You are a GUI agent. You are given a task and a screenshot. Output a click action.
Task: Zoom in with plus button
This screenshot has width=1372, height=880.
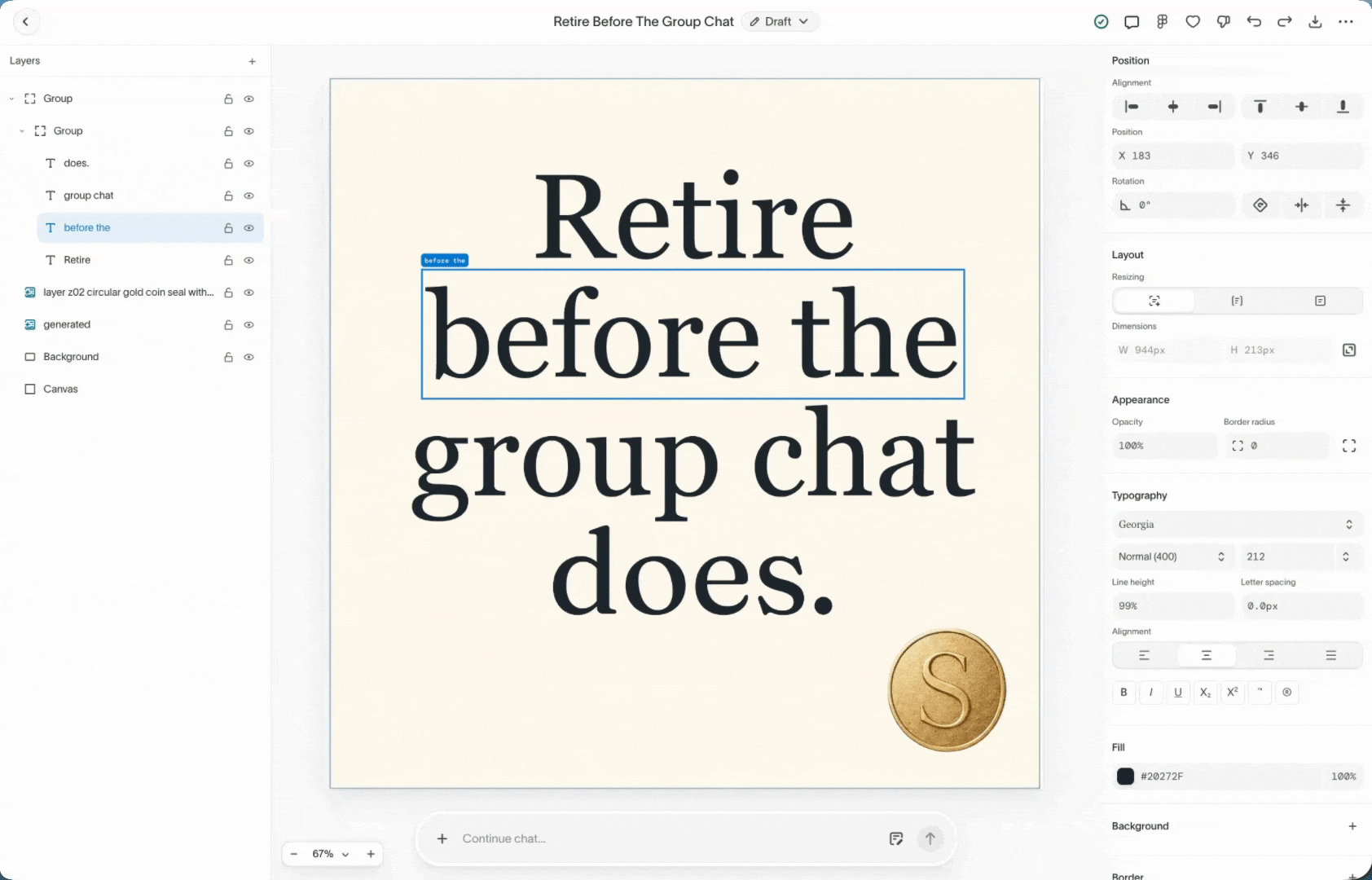tap(371, 854)
